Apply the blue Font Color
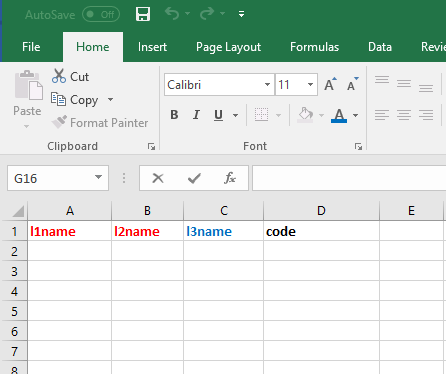Screen dimensions: 446x374 pos(339,115)
